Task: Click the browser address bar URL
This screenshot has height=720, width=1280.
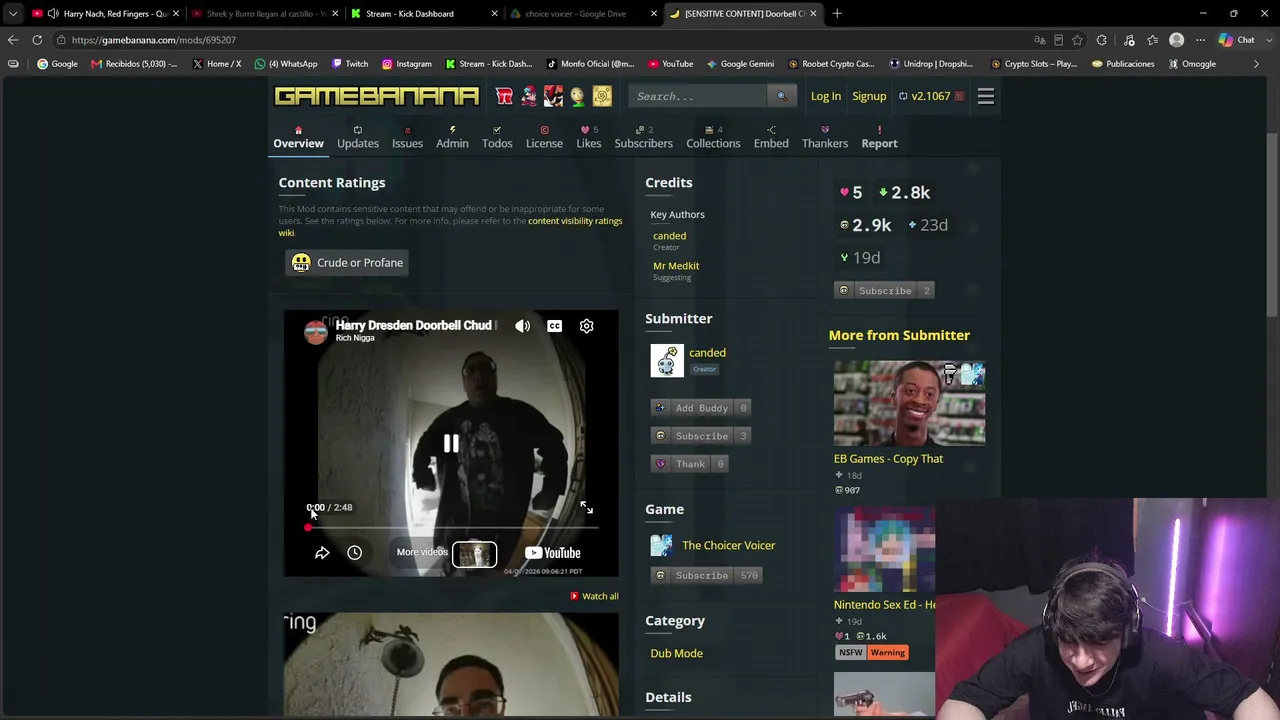Action: pos(154,40)
